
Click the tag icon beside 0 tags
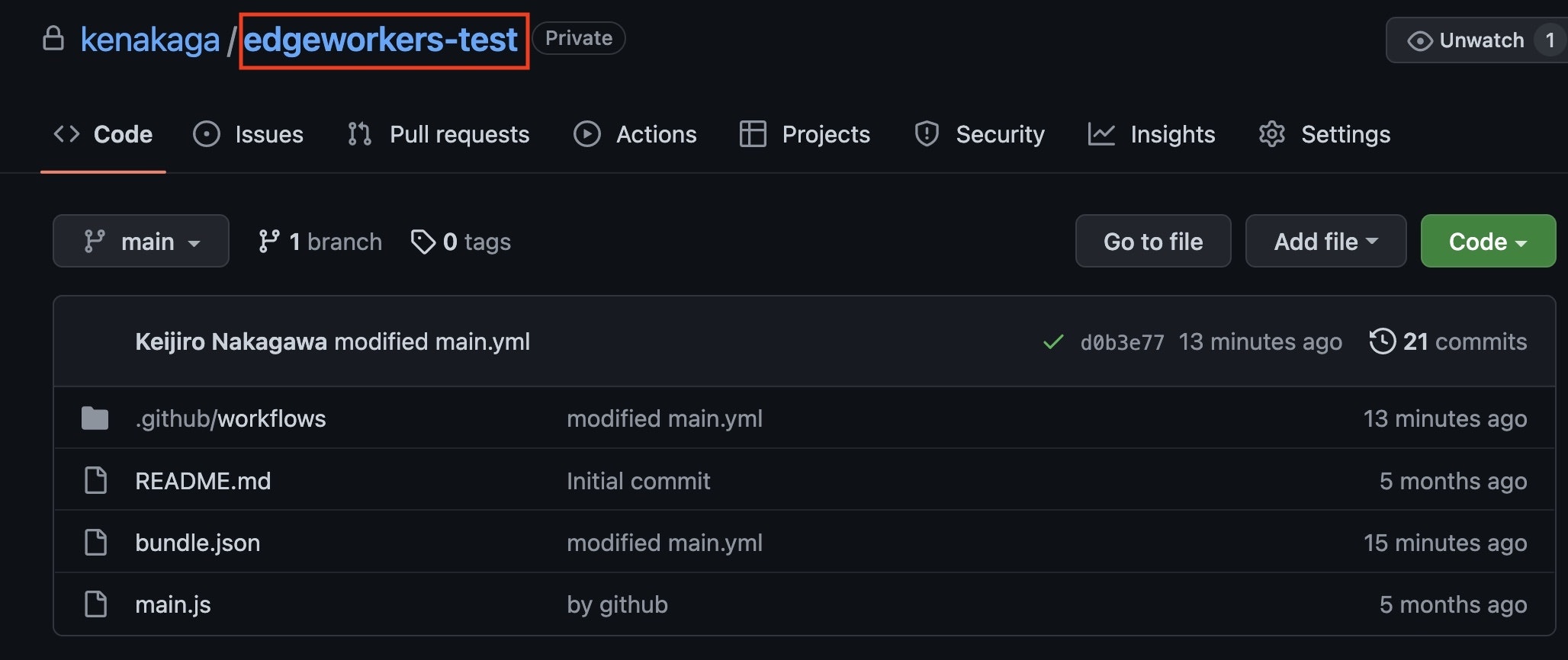[423, 242]
